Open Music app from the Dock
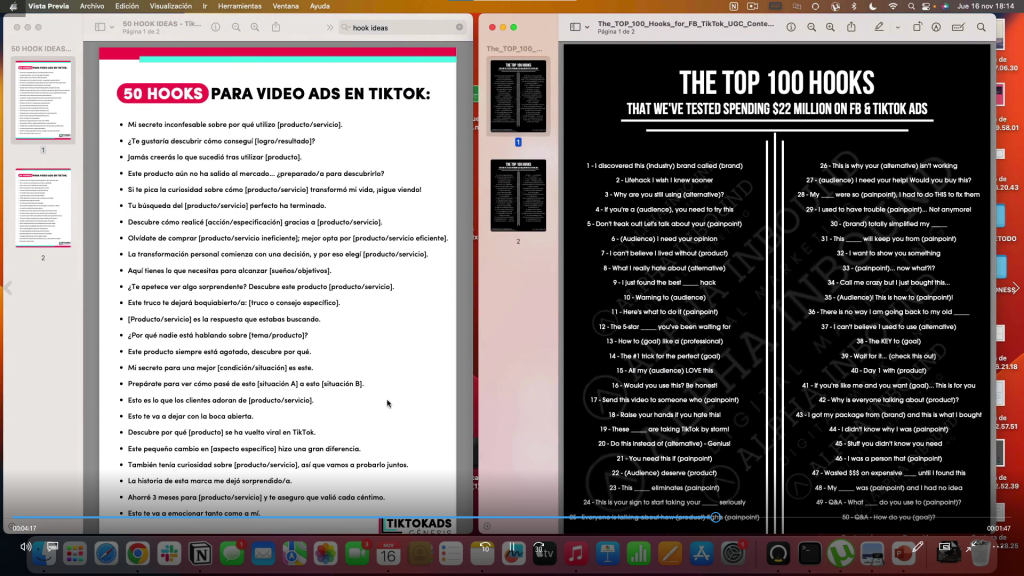This screenshot has width=1024, height=576. [x=575, y=554]
